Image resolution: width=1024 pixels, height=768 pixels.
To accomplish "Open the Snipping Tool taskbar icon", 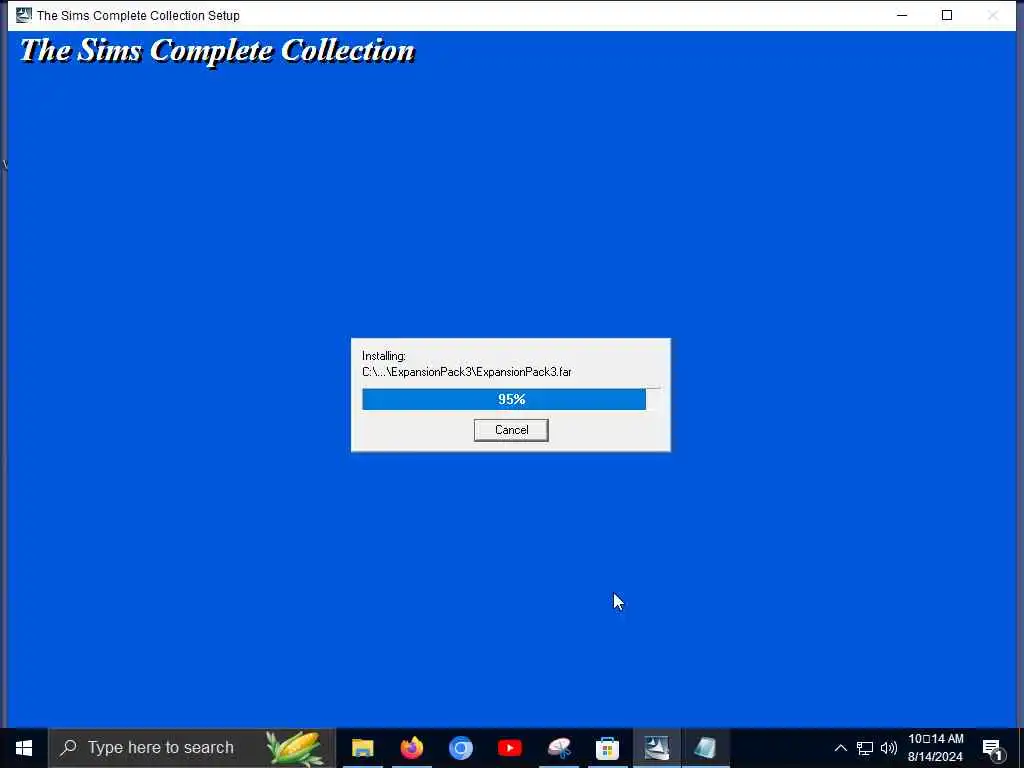I will point(559,748).
